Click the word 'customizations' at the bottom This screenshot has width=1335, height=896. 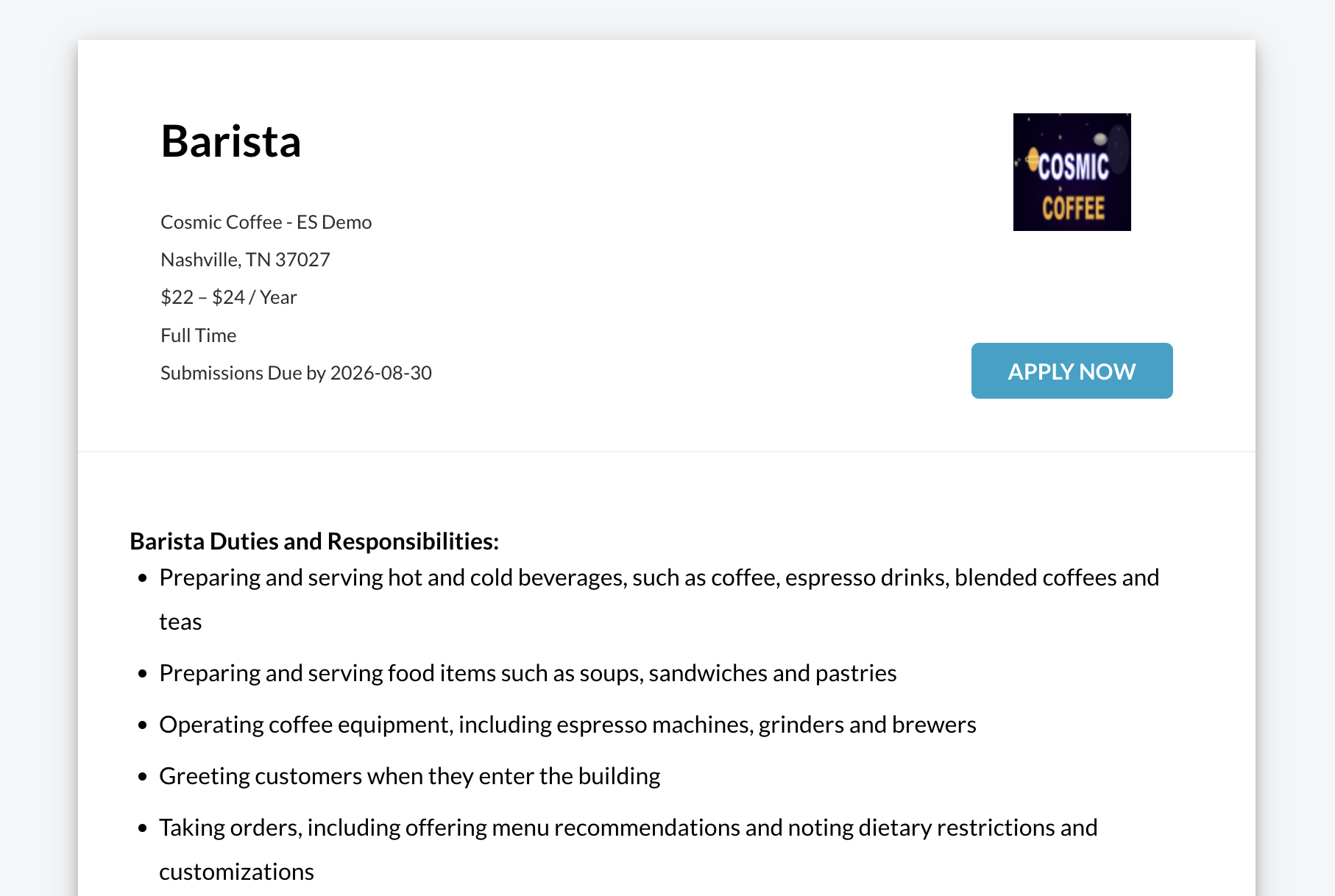click(x=236, y=872)
